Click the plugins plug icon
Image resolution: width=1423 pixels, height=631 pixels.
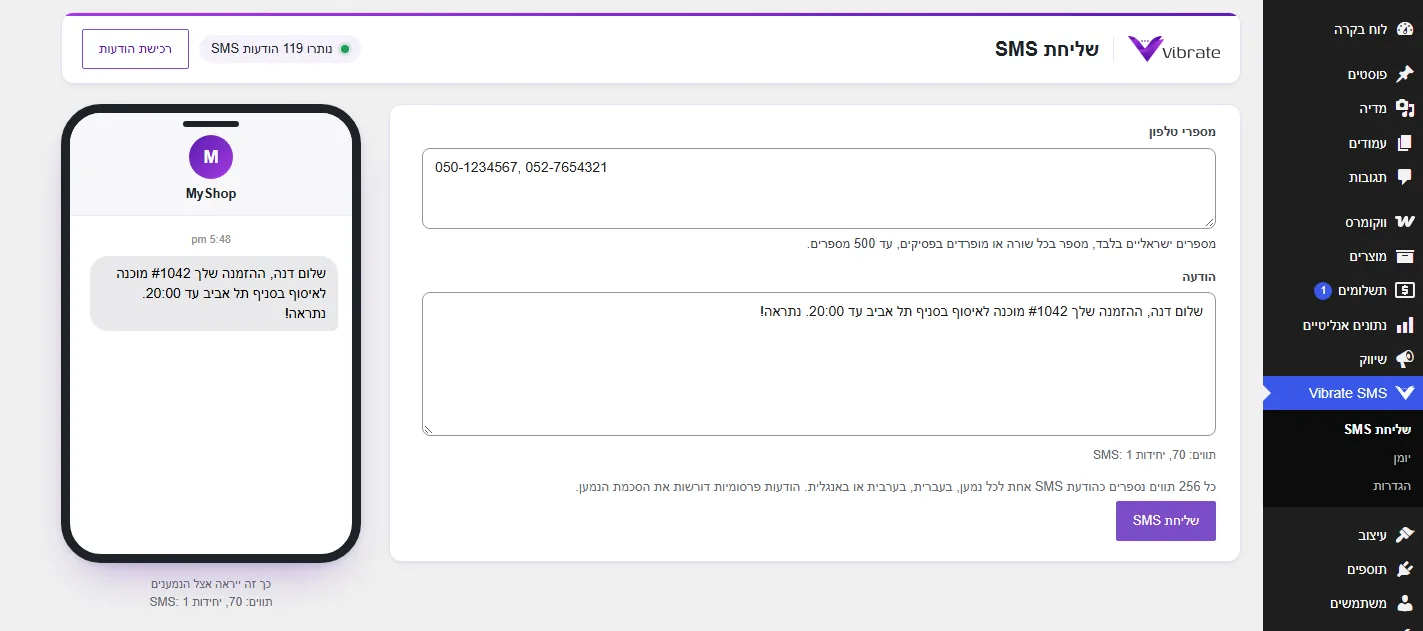1405,569
